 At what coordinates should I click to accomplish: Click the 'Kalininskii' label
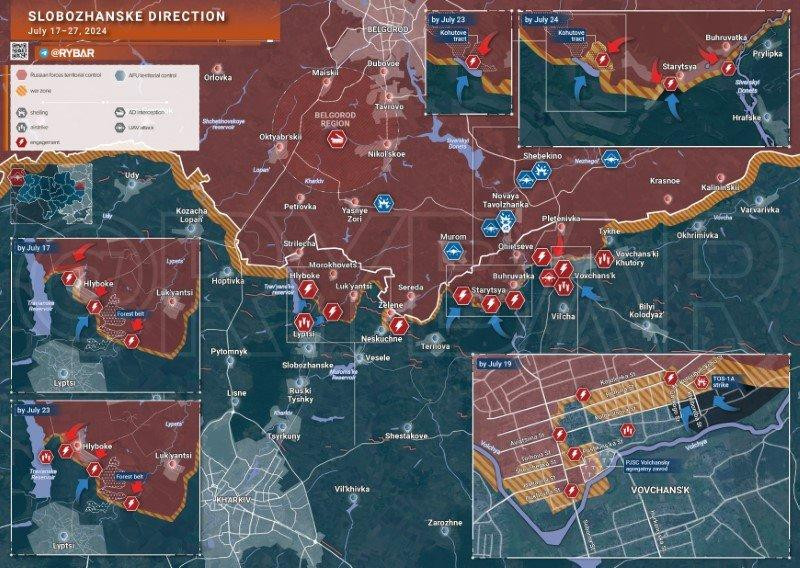click(720, 187)
